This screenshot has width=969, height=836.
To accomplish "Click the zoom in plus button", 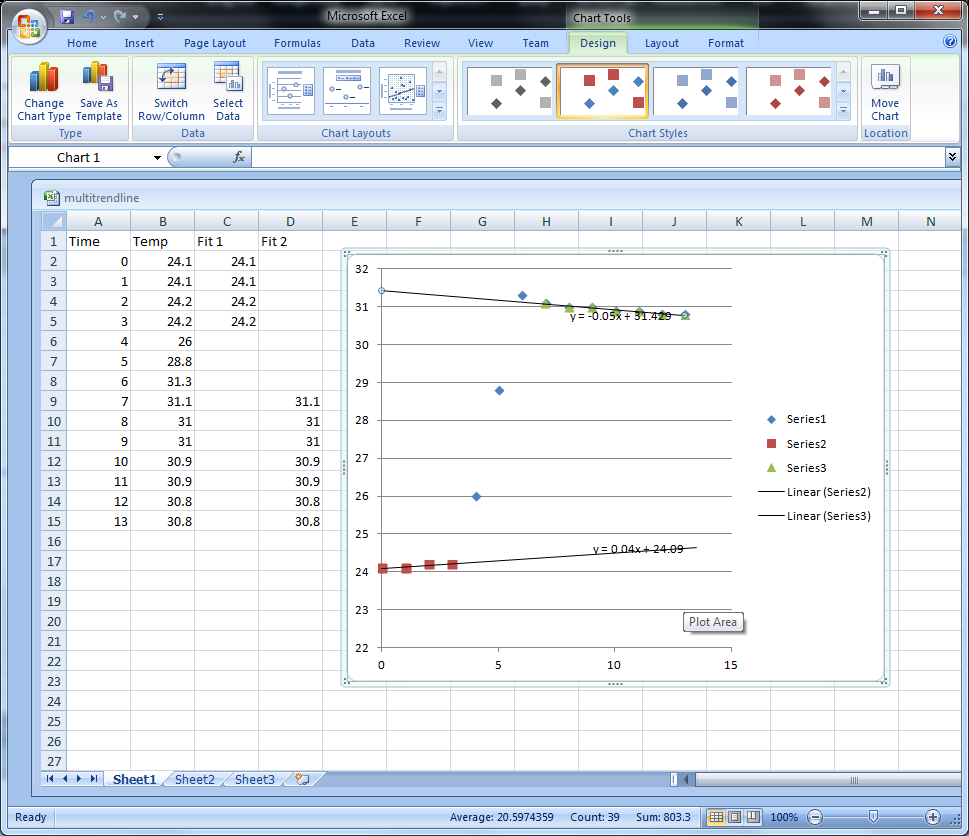I will 933,817.
